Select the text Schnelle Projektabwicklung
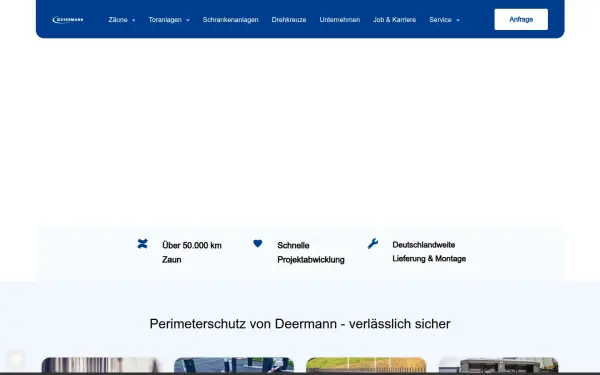This screenshot has height=375, width=600. [x=311, y=253]
